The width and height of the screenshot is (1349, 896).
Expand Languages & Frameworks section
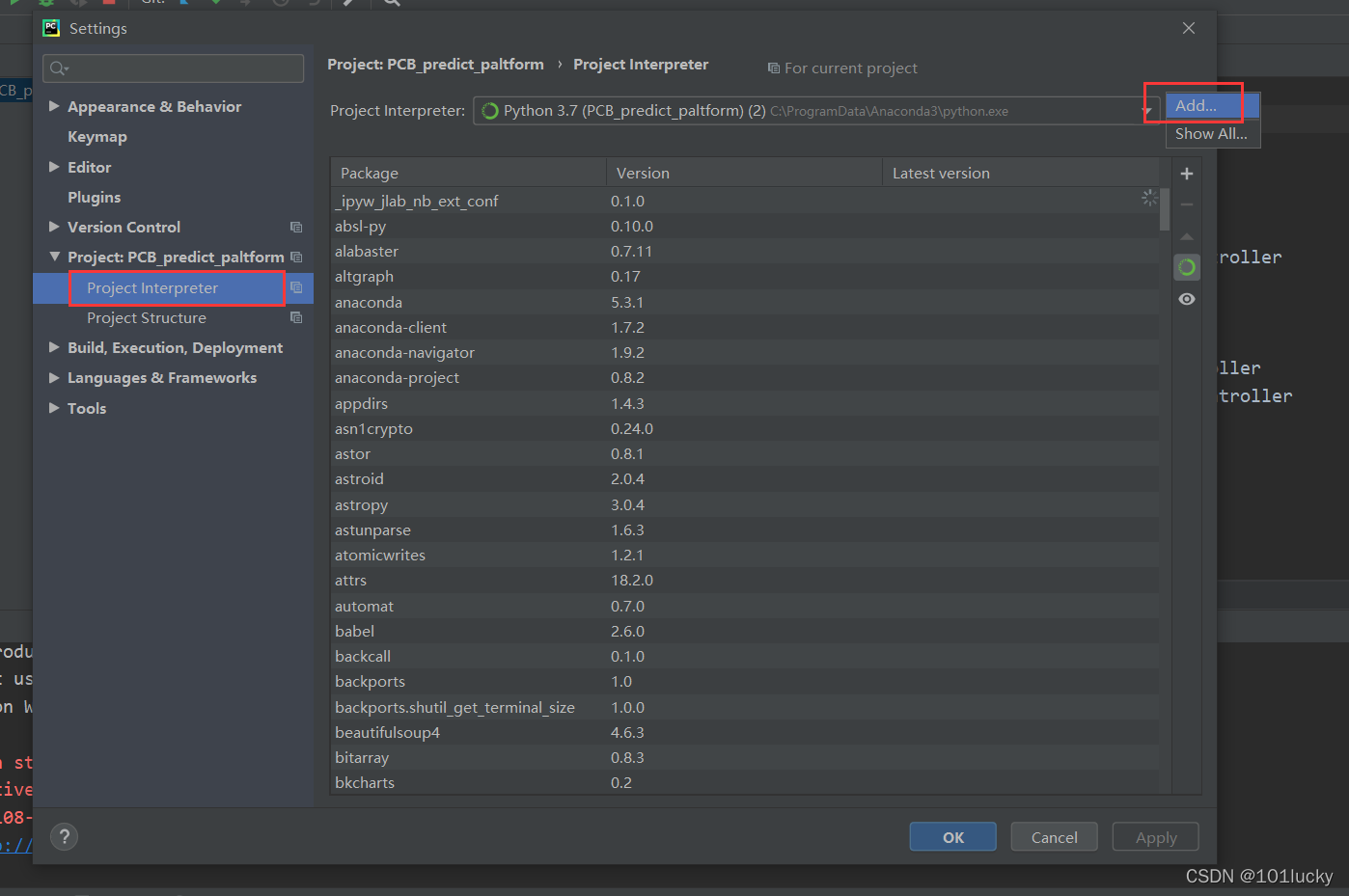[x=54, y=377]
